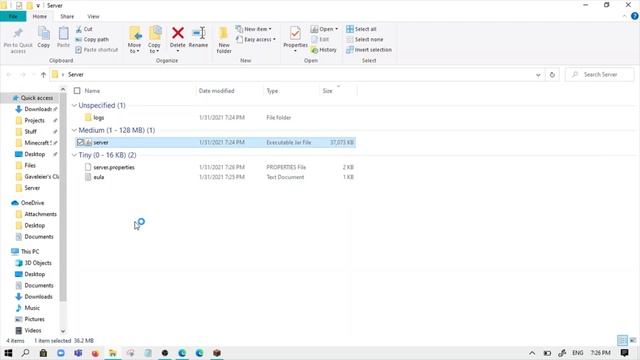
Task: Open the Stuff pinned folder
Action: coord(30,131)
